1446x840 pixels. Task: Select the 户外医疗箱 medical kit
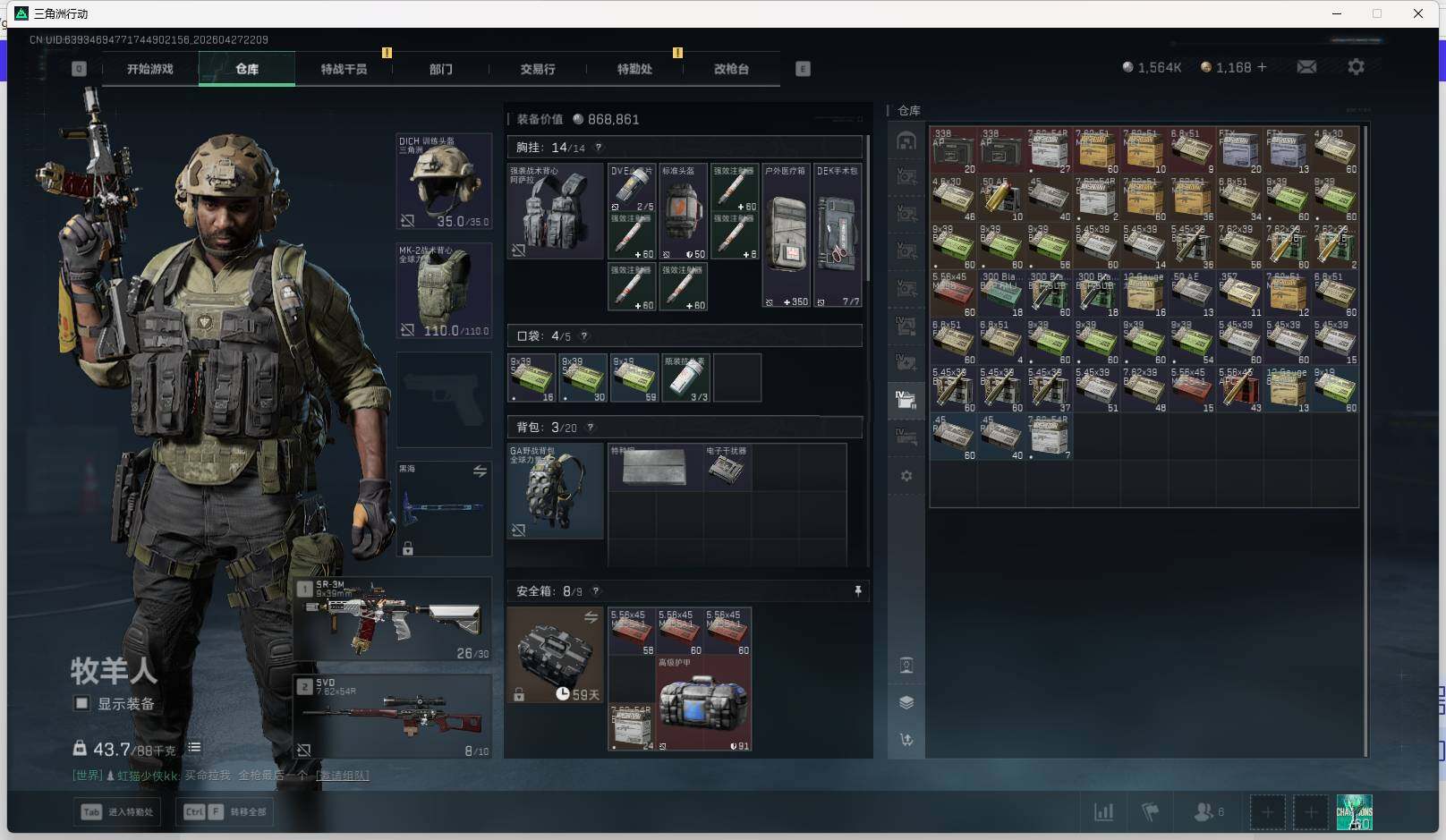point(787,236)
